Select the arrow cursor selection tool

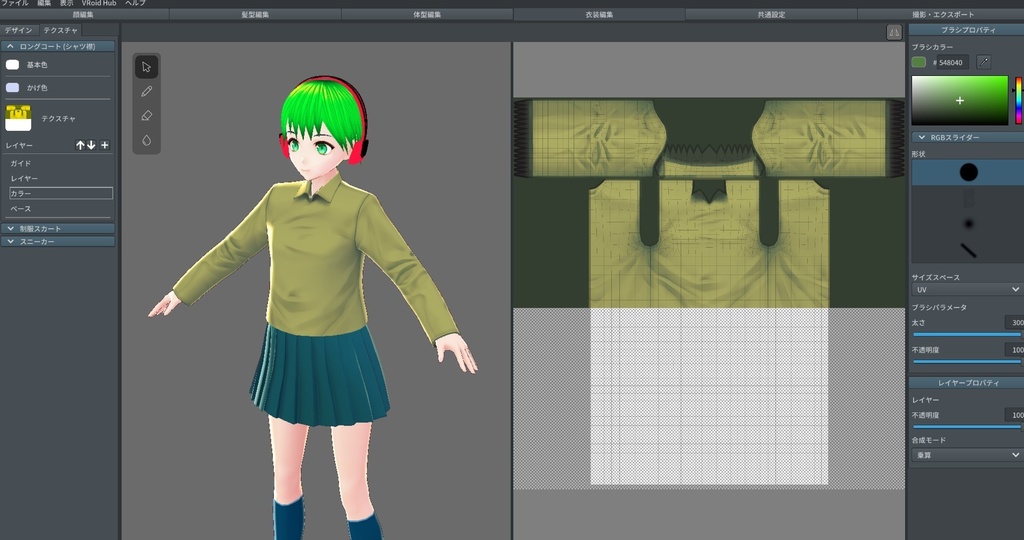tap(146, 67)
